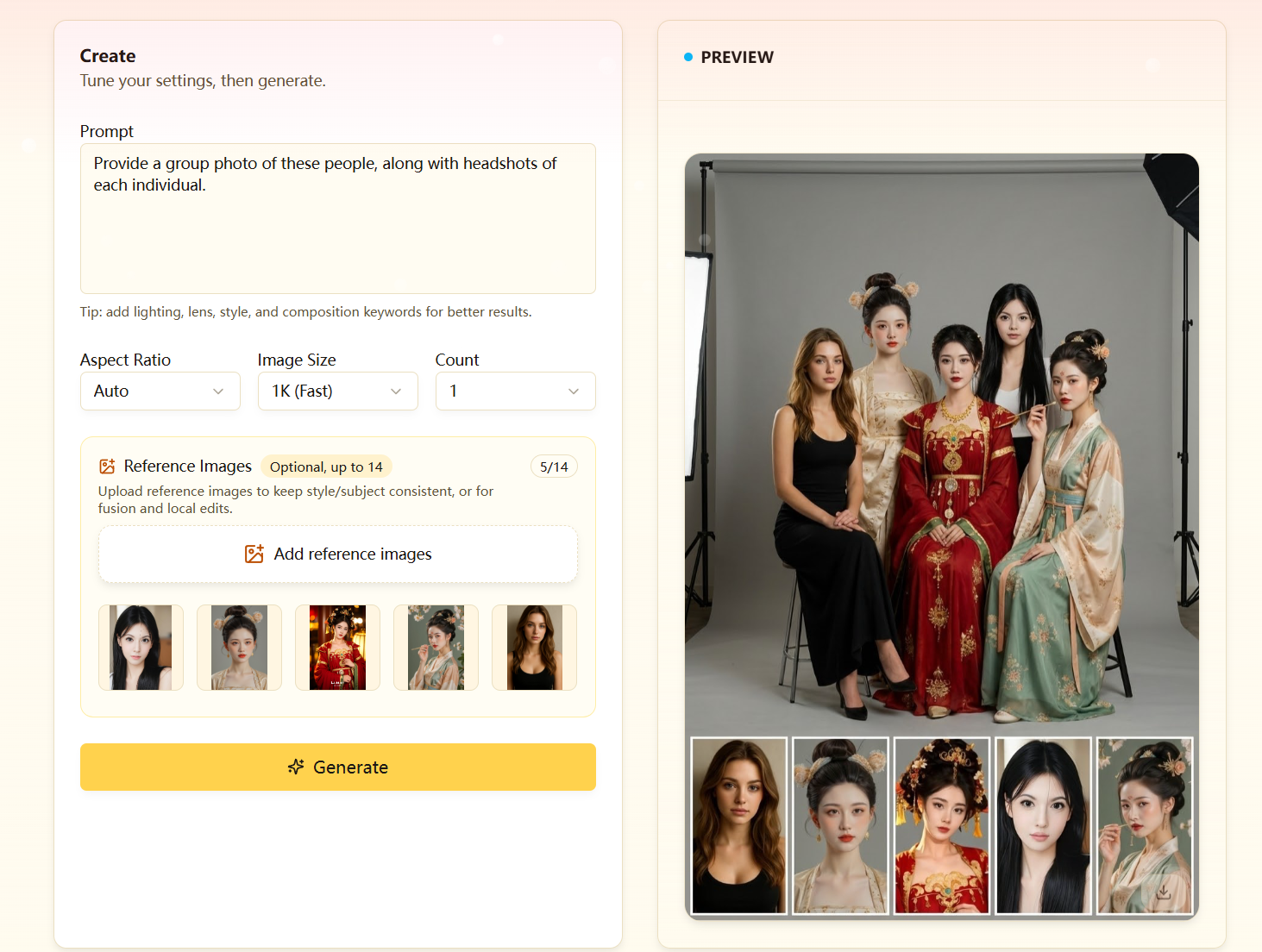Open the Image Size dropdown
This screenshot has width=1262, height=952.
[337, 391]
